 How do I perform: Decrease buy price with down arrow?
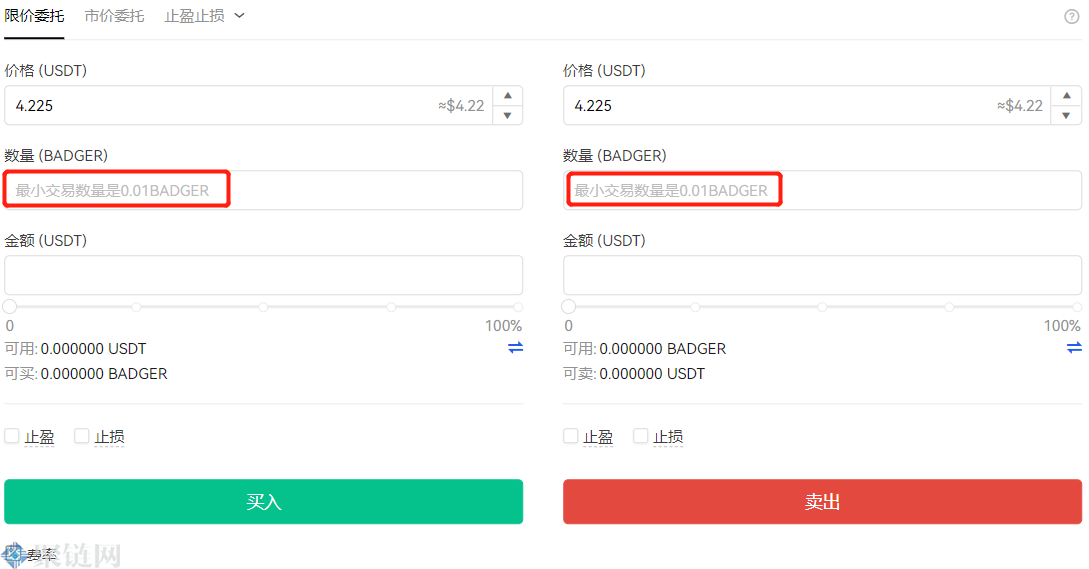click(x=508, y=115)
